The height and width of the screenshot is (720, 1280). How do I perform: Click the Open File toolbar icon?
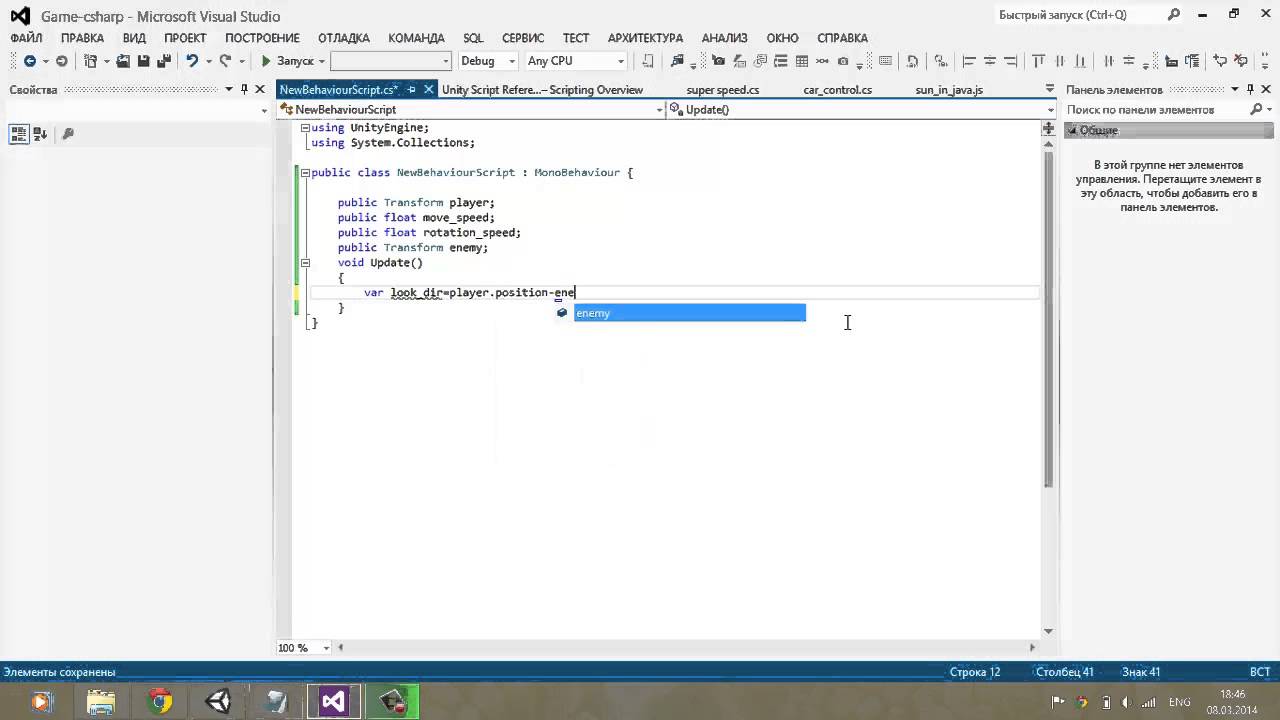[x=123, y=61]
